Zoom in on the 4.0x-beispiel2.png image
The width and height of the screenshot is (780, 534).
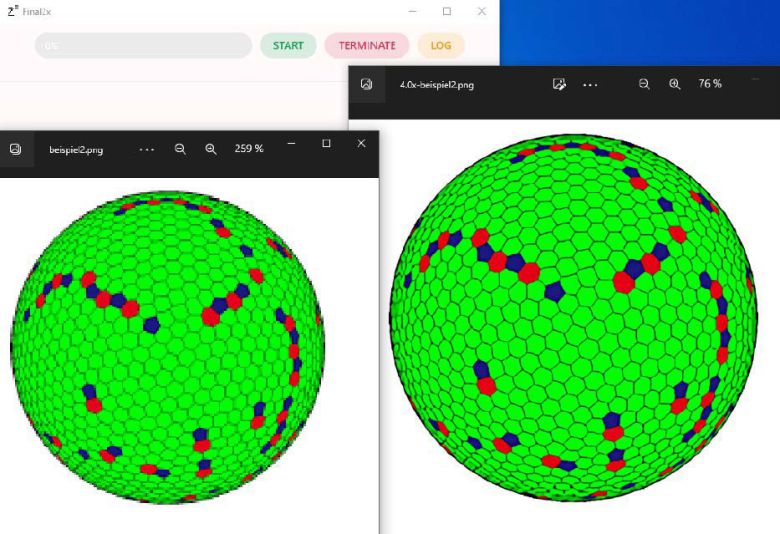[675, 85]
